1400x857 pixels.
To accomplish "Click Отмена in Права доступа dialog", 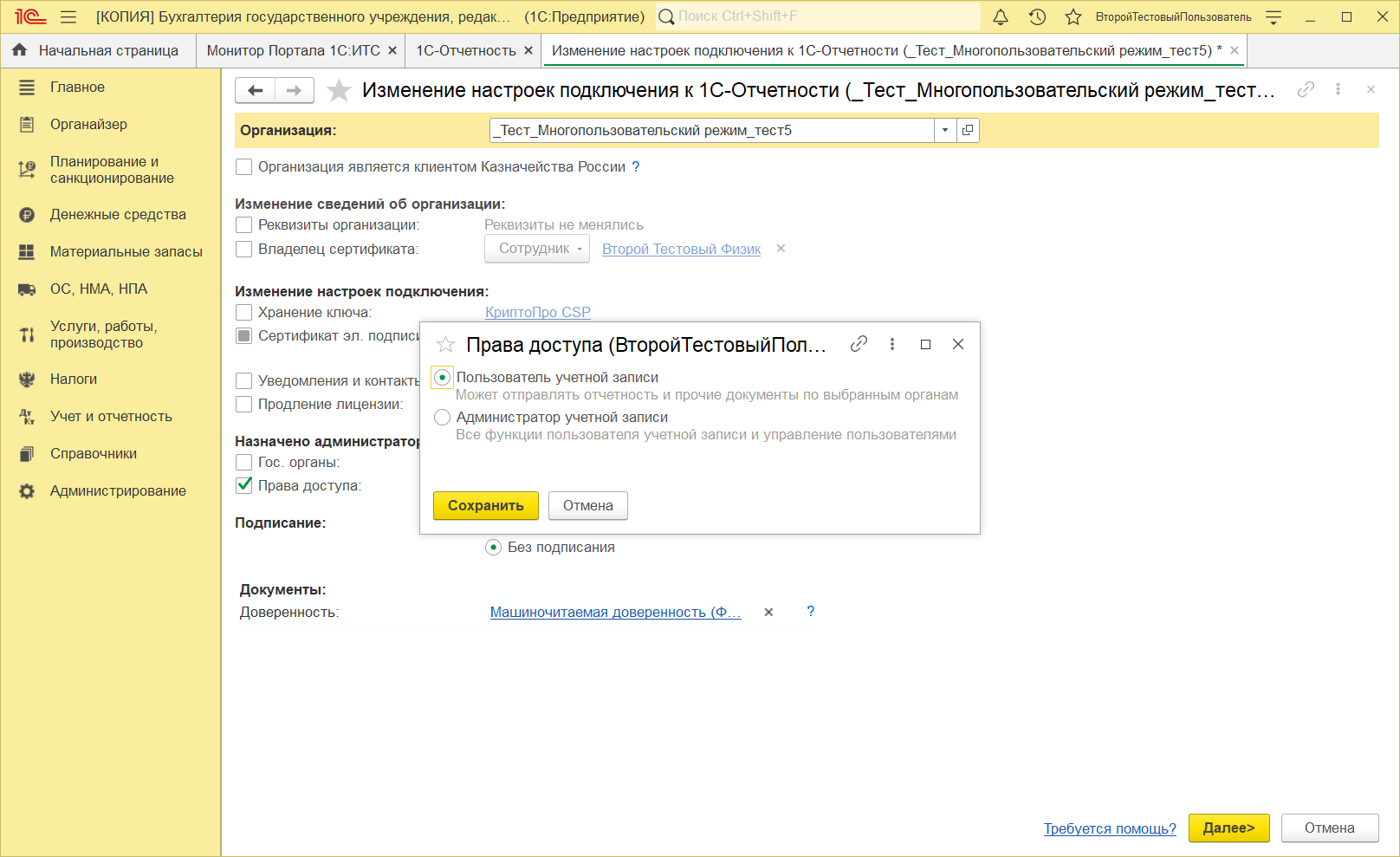I will (x=588, y=506).
